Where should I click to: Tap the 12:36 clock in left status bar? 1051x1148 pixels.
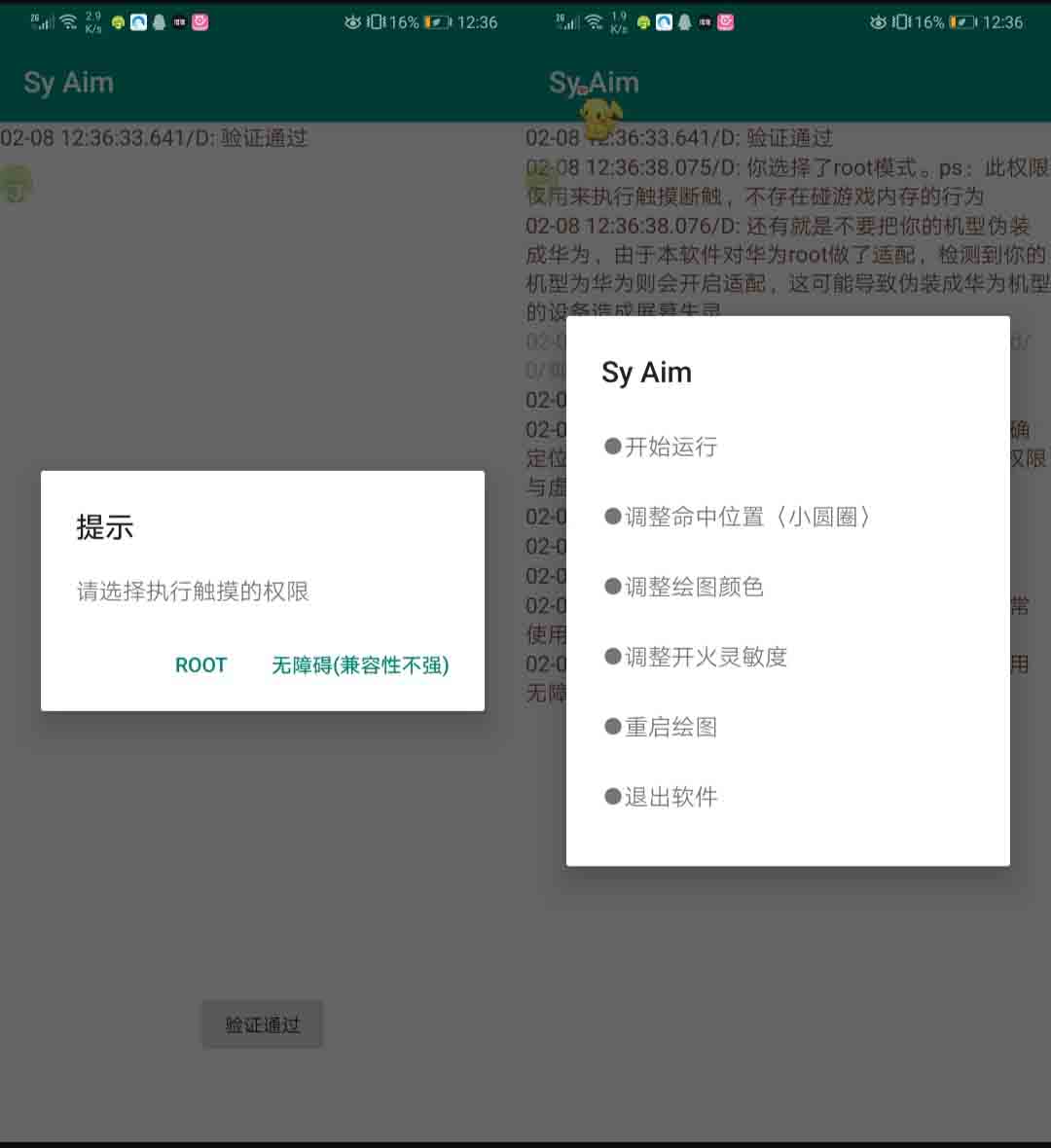click(477, 22)
